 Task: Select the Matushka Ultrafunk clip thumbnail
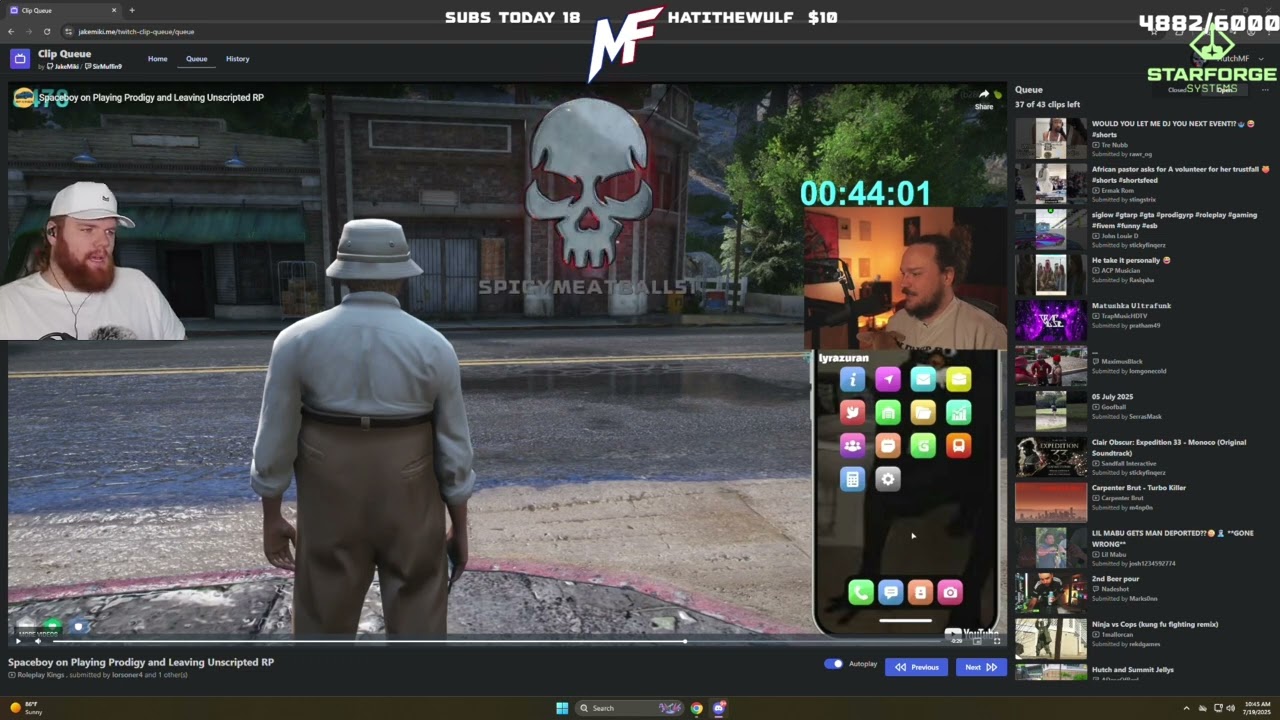(x=1051, y=320)
